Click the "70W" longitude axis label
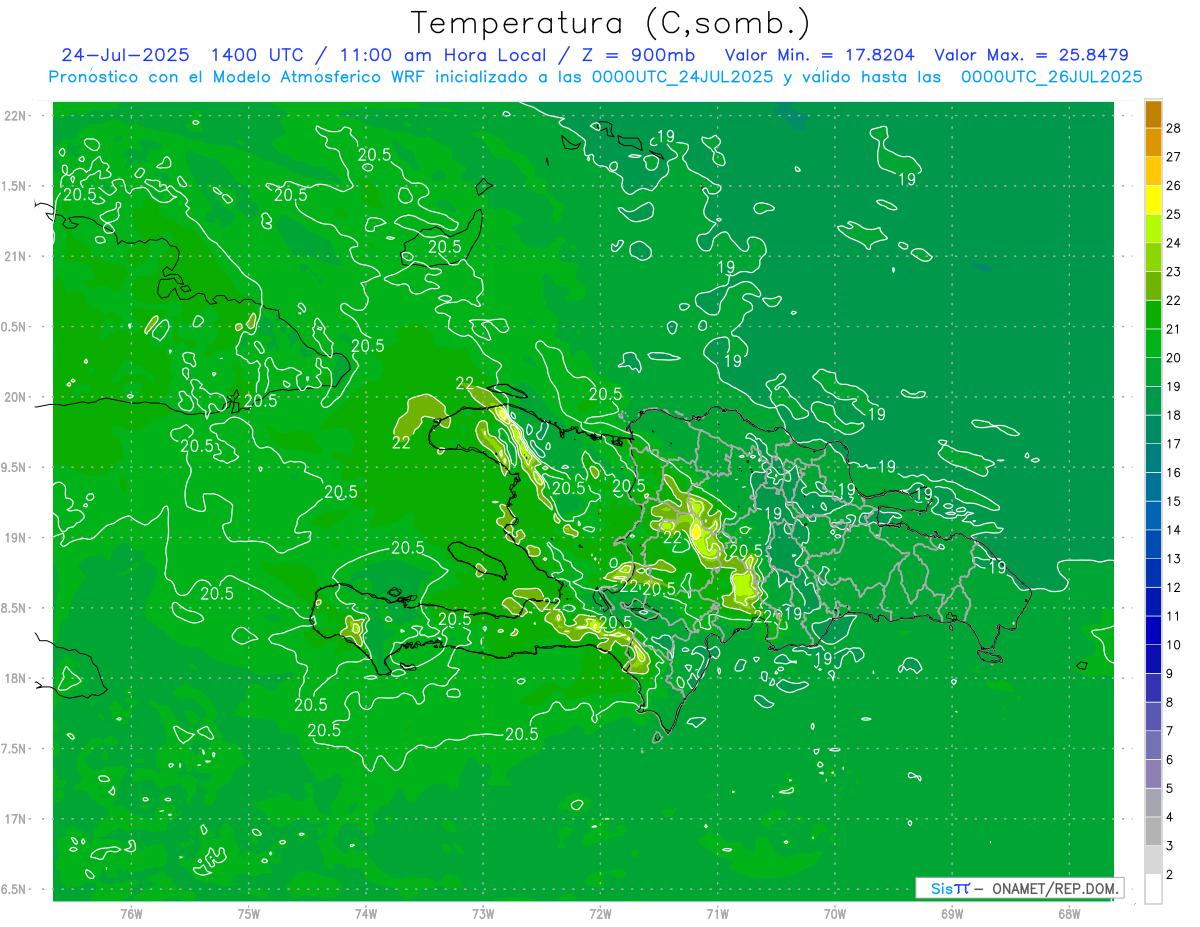The height and width of the screenshot is (927, 1200). pos(835,913)
